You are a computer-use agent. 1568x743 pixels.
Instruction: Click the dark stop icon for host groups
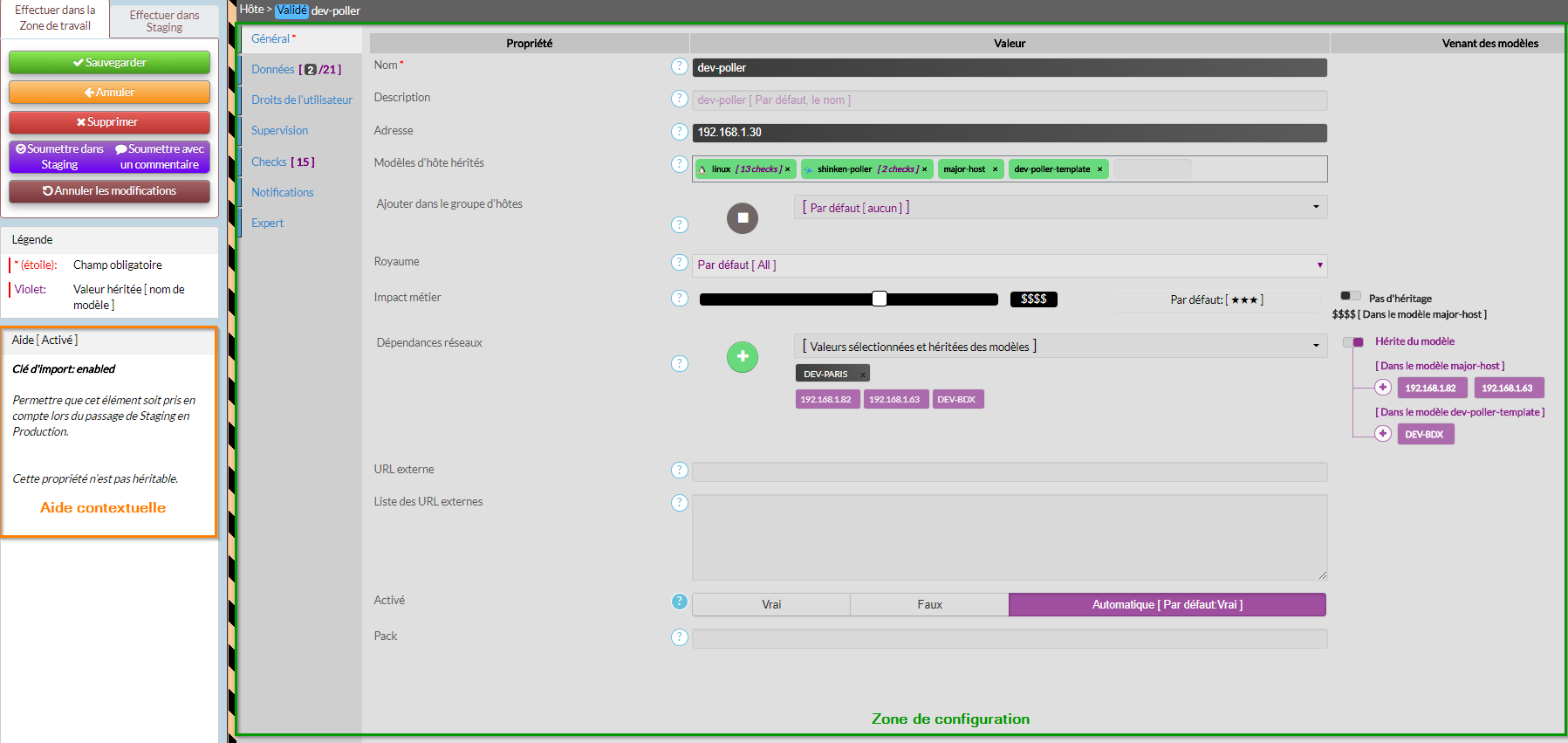point(743,218)
